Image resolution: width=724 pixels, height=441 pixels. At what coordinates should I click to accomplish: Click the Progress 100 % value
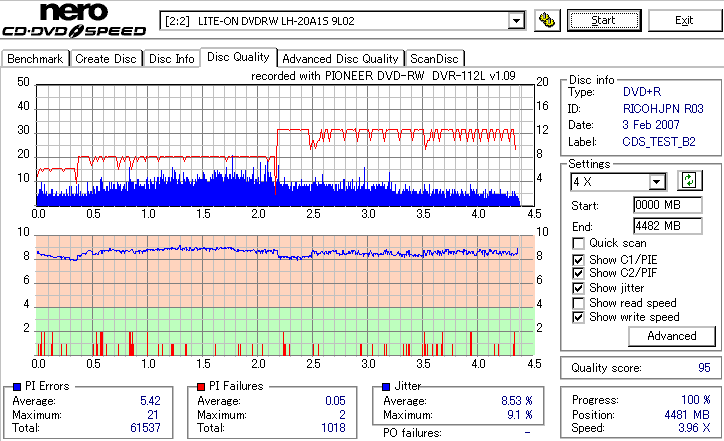pos(696,400)
